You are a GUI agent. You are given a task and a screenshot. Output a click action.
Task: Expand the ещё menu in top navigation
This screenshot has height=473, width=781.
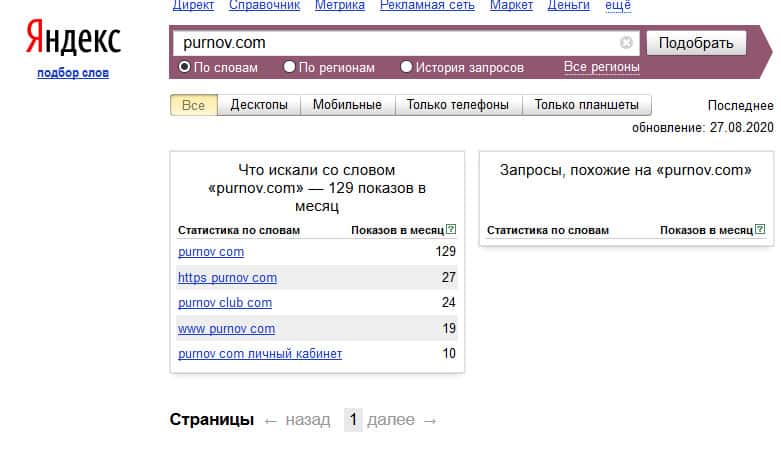[618, 6]
